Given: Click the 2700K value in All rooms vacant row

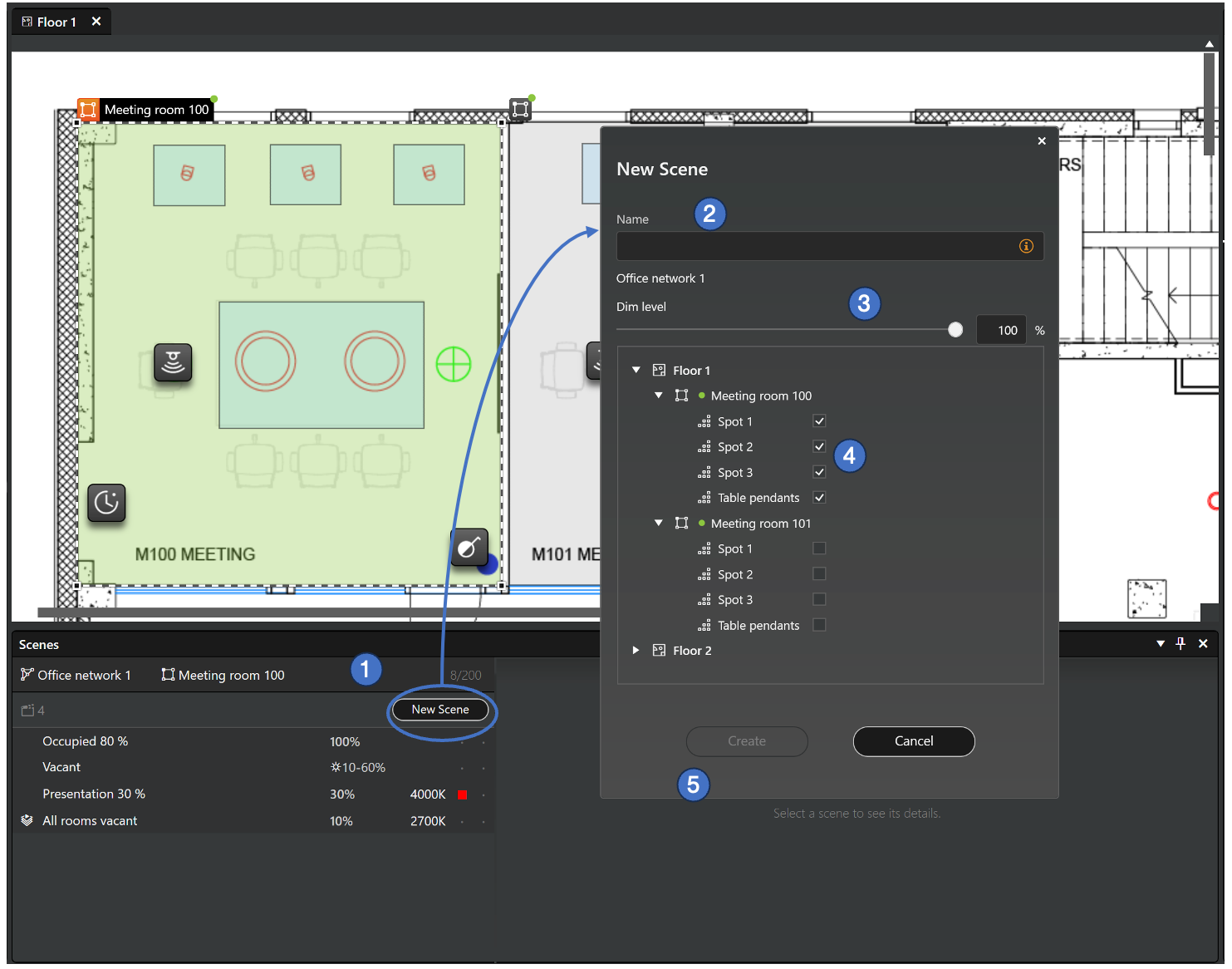Looking at the screenshot, I should pyautogui.click(x=428, y=821).
